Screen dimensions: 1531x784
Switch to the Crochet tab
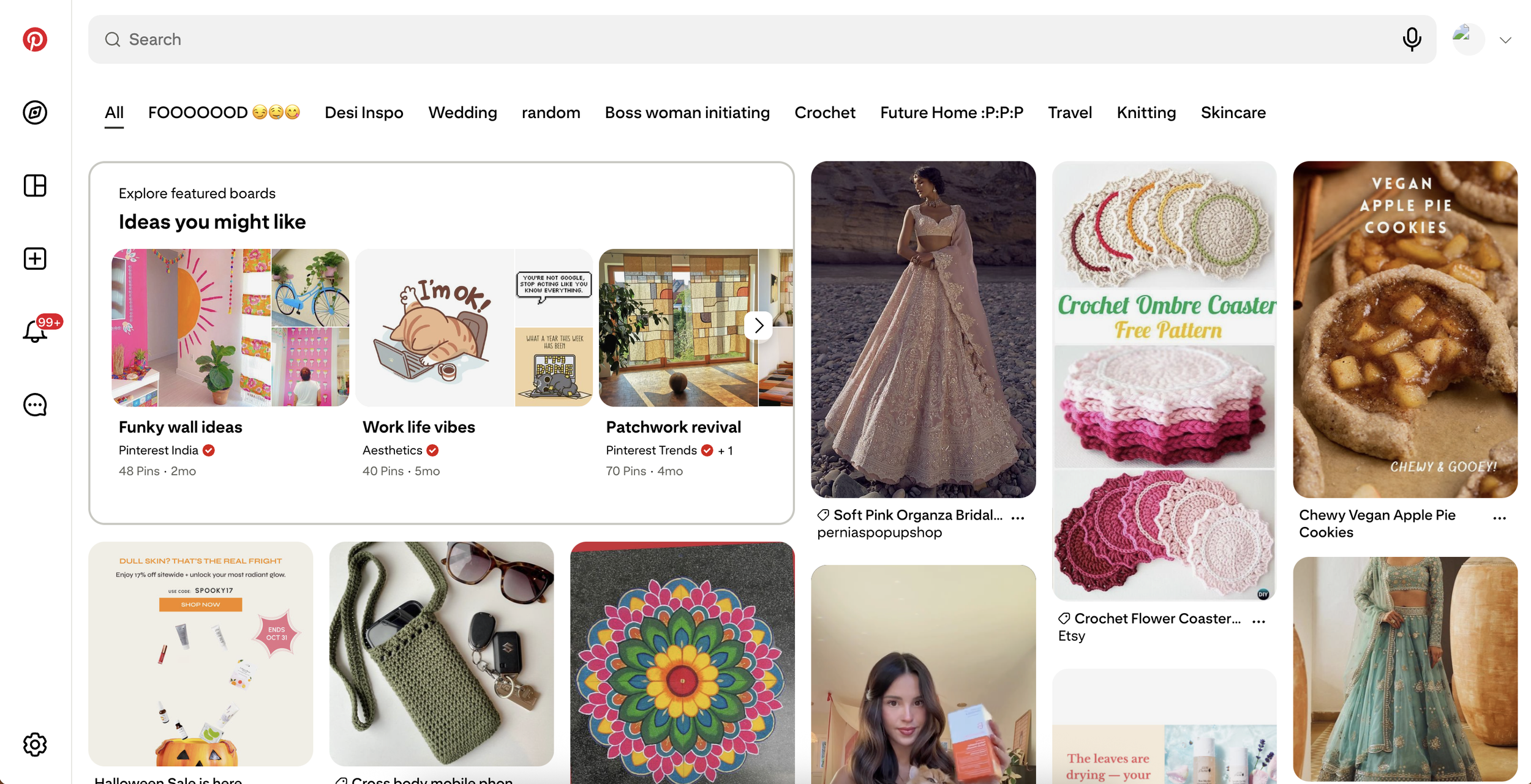coord(824,113)
